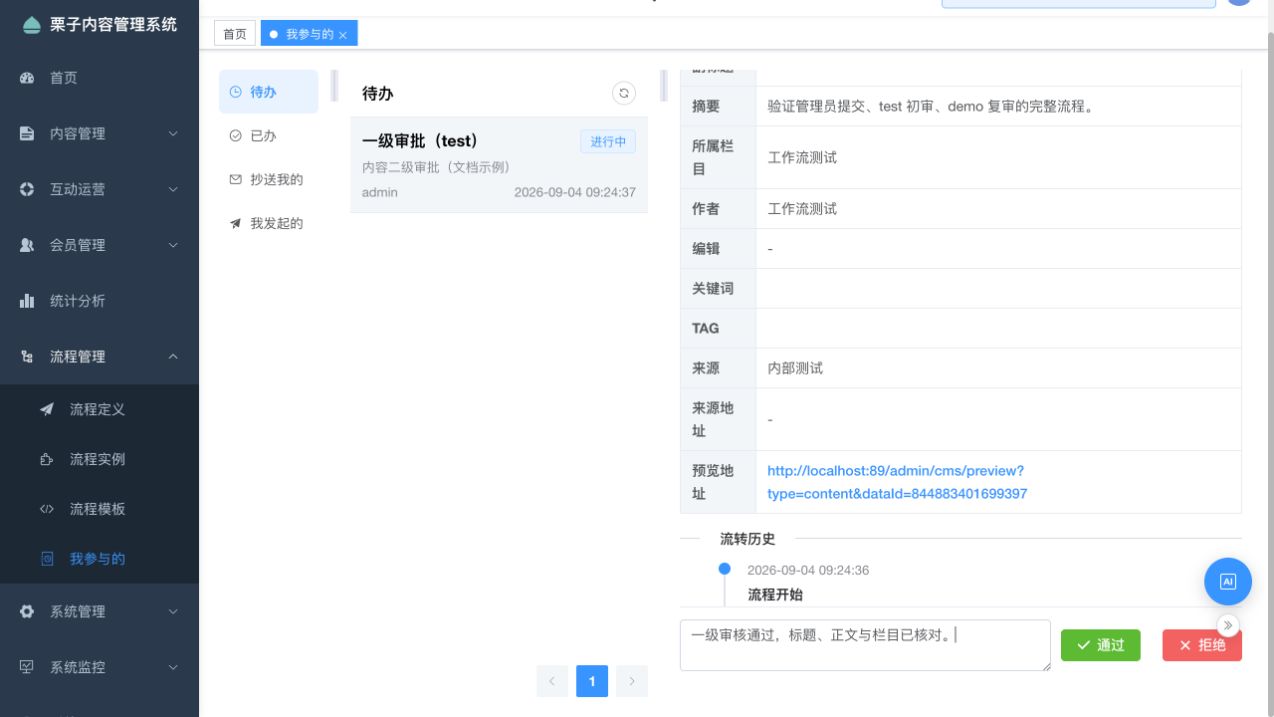
Task: Click the next page arrow
Action: tap(632, 682)
